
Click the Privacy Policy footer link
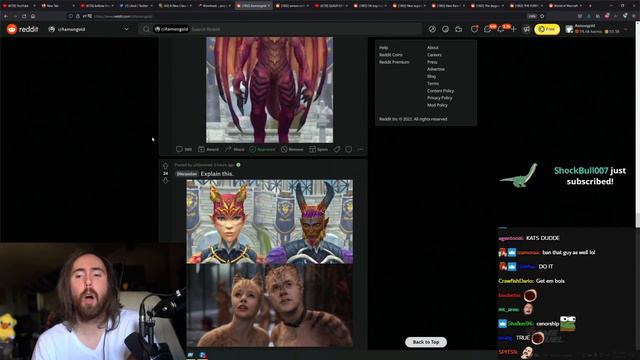click(440, 98)
